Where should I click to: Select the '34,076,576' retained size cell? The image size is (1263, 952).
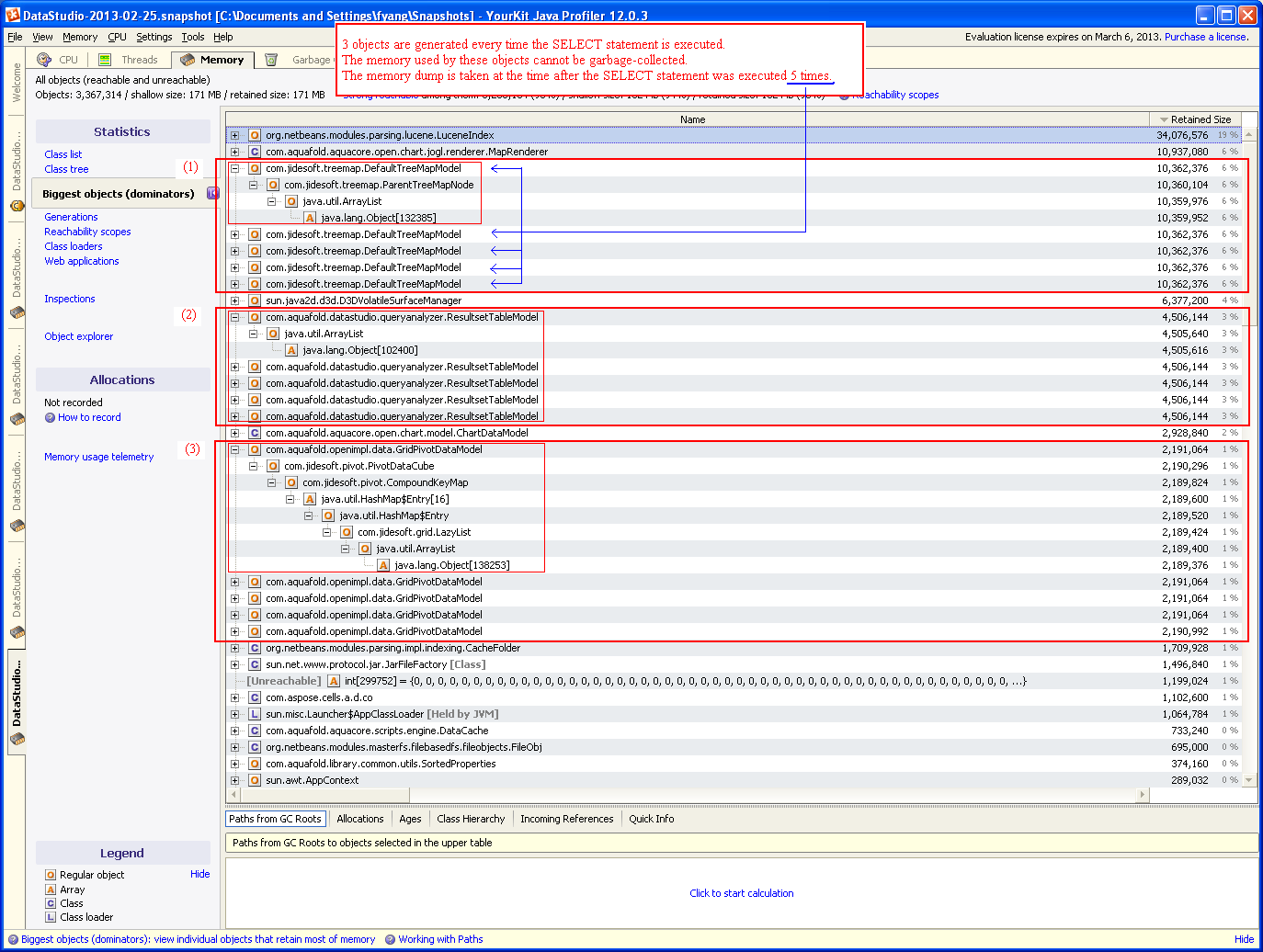(x=1182, y=135)
